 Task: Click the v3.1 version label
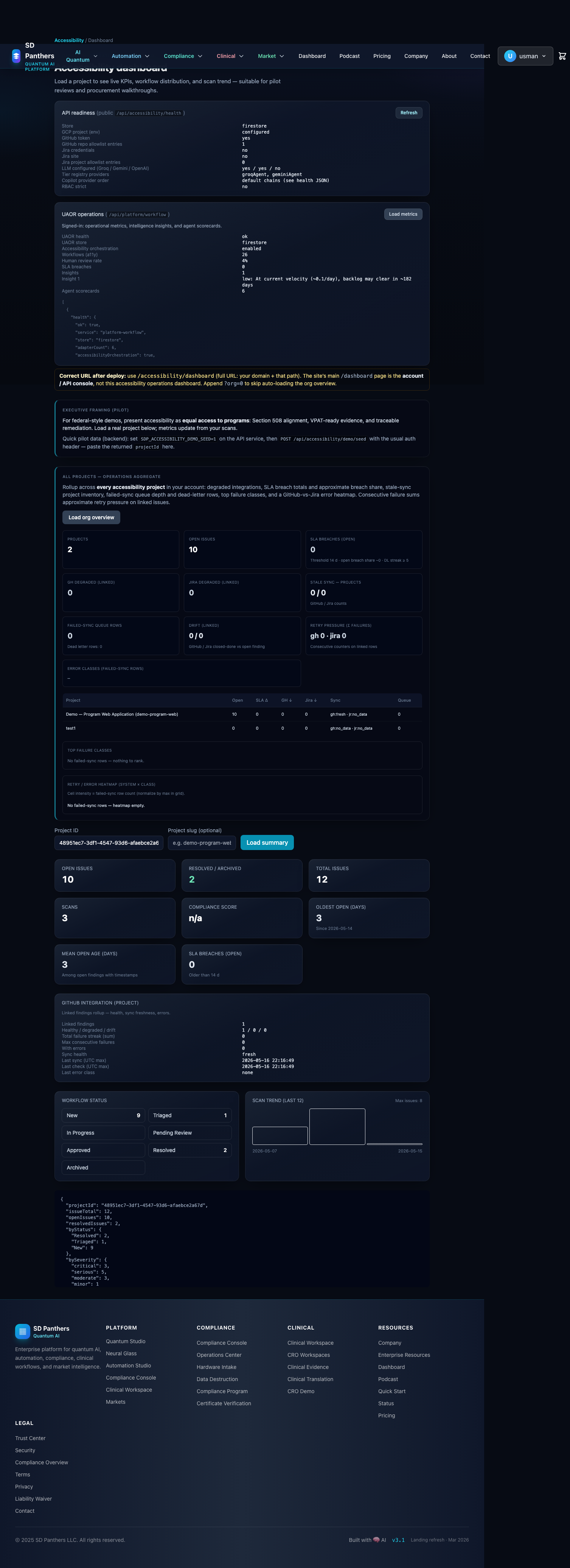[398, 1540]
